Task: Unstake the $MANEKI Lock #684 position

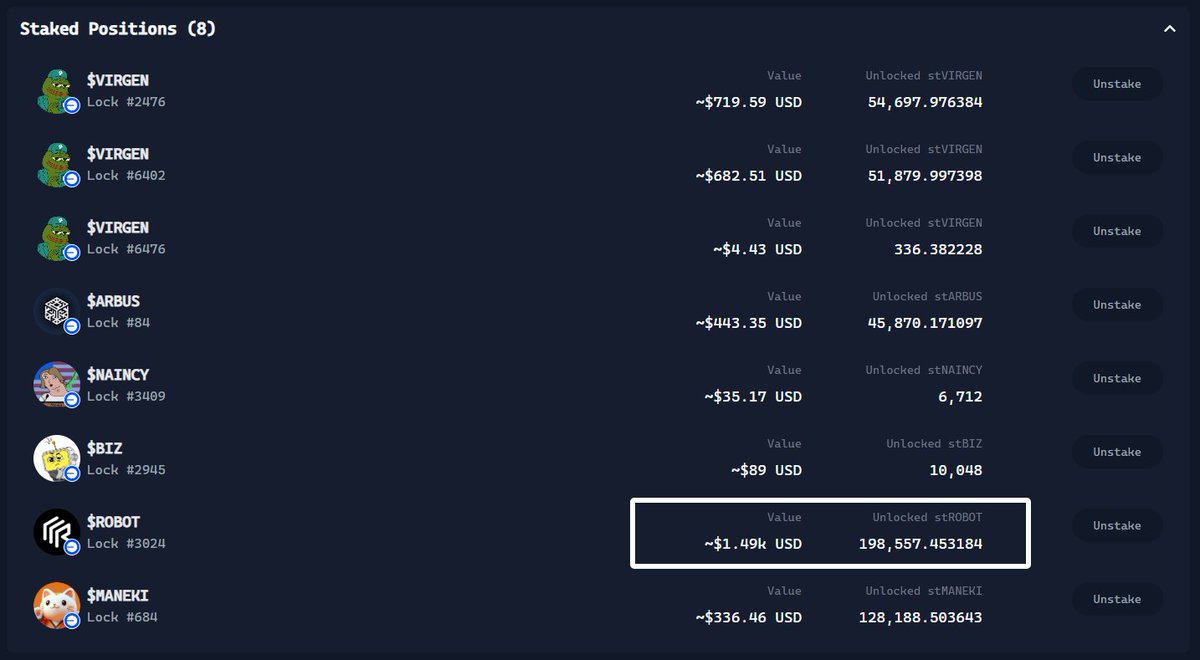Action: pos(1117,599)
